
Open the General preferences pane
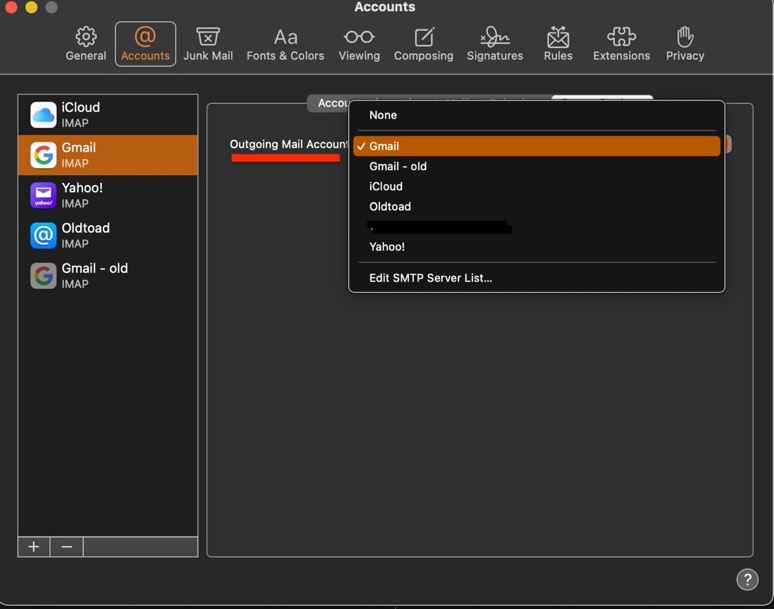86,44
